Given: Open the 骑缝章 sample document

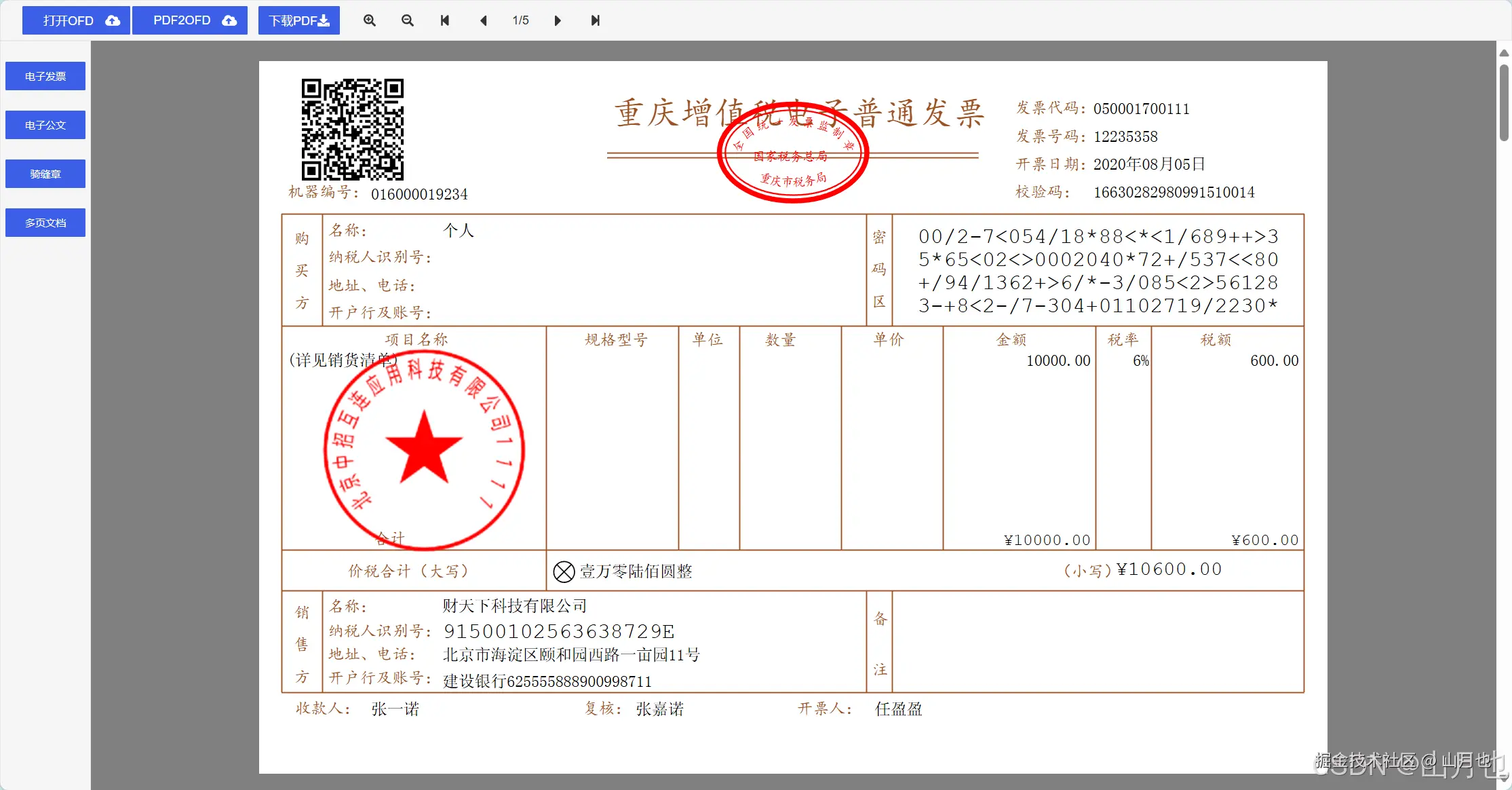Looking at the screenshot, I should (x=45, y=174).
